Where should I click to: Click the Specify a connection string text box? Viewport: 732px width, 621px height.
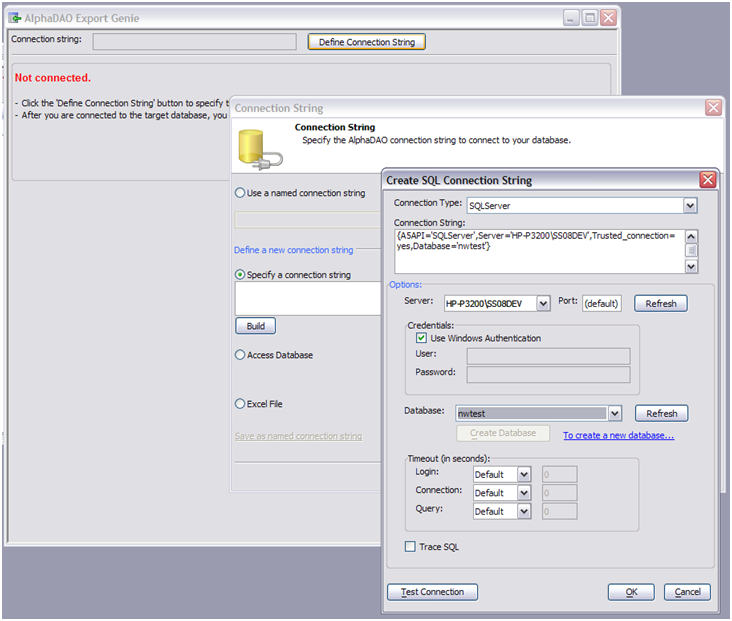(x=308, y=298)
